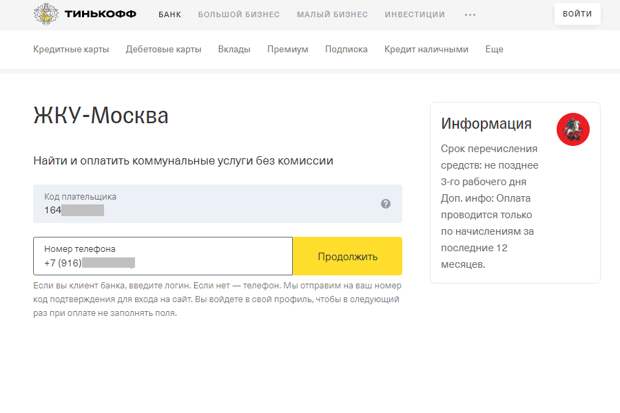Viewport: 620px width, 413px height.
Task: Click the yellow Продолжить button
Action: click(348, 256)
